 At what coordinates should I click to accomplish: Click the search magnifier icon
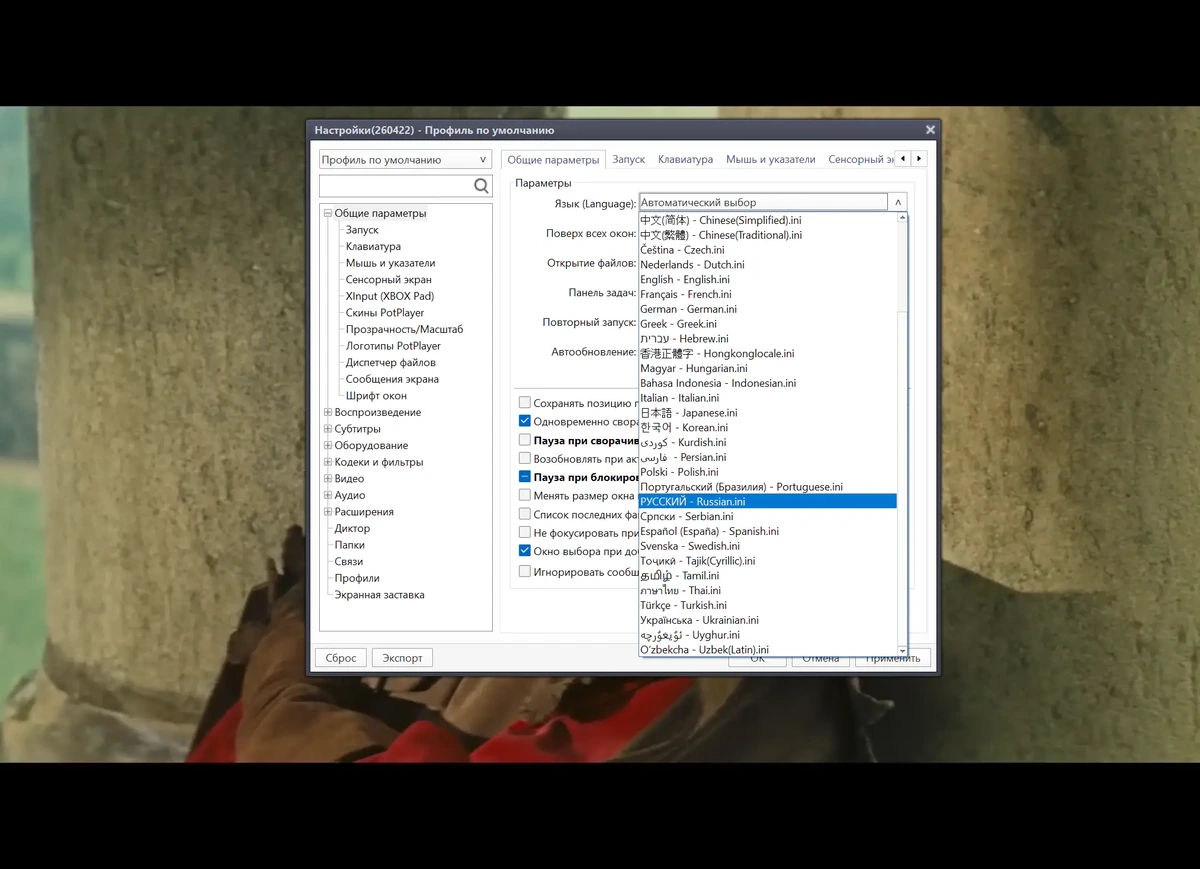point(481,186)
